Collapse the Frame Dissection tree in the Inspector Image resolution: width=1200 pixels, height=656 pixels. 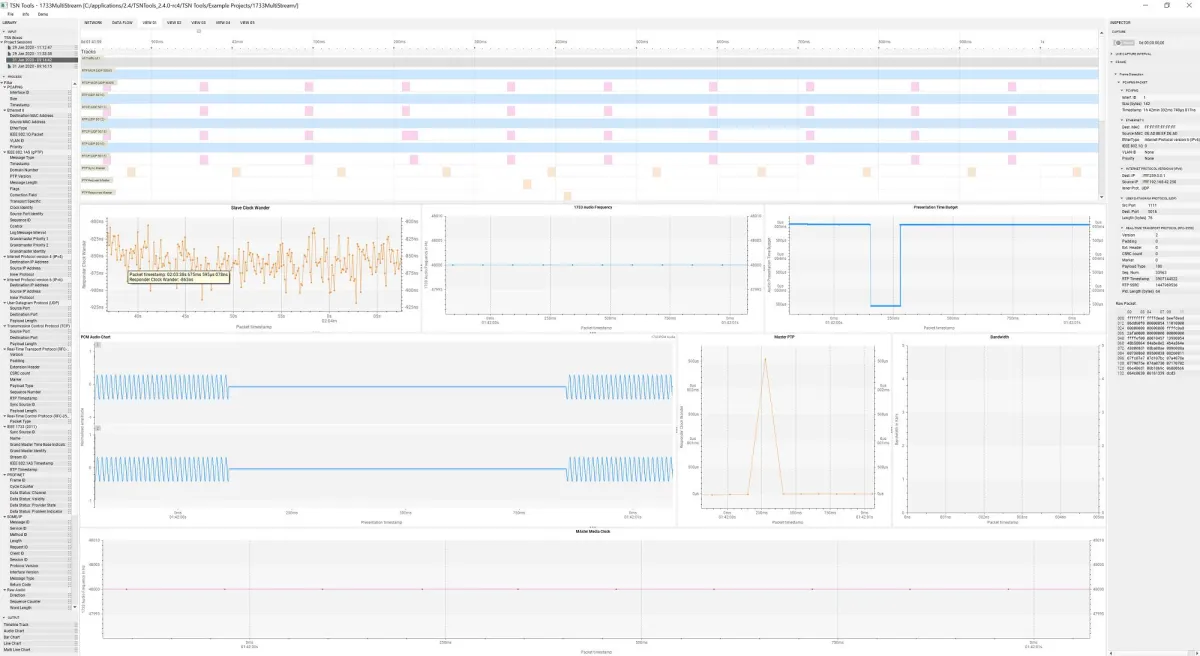click(x=1115, y=74)
